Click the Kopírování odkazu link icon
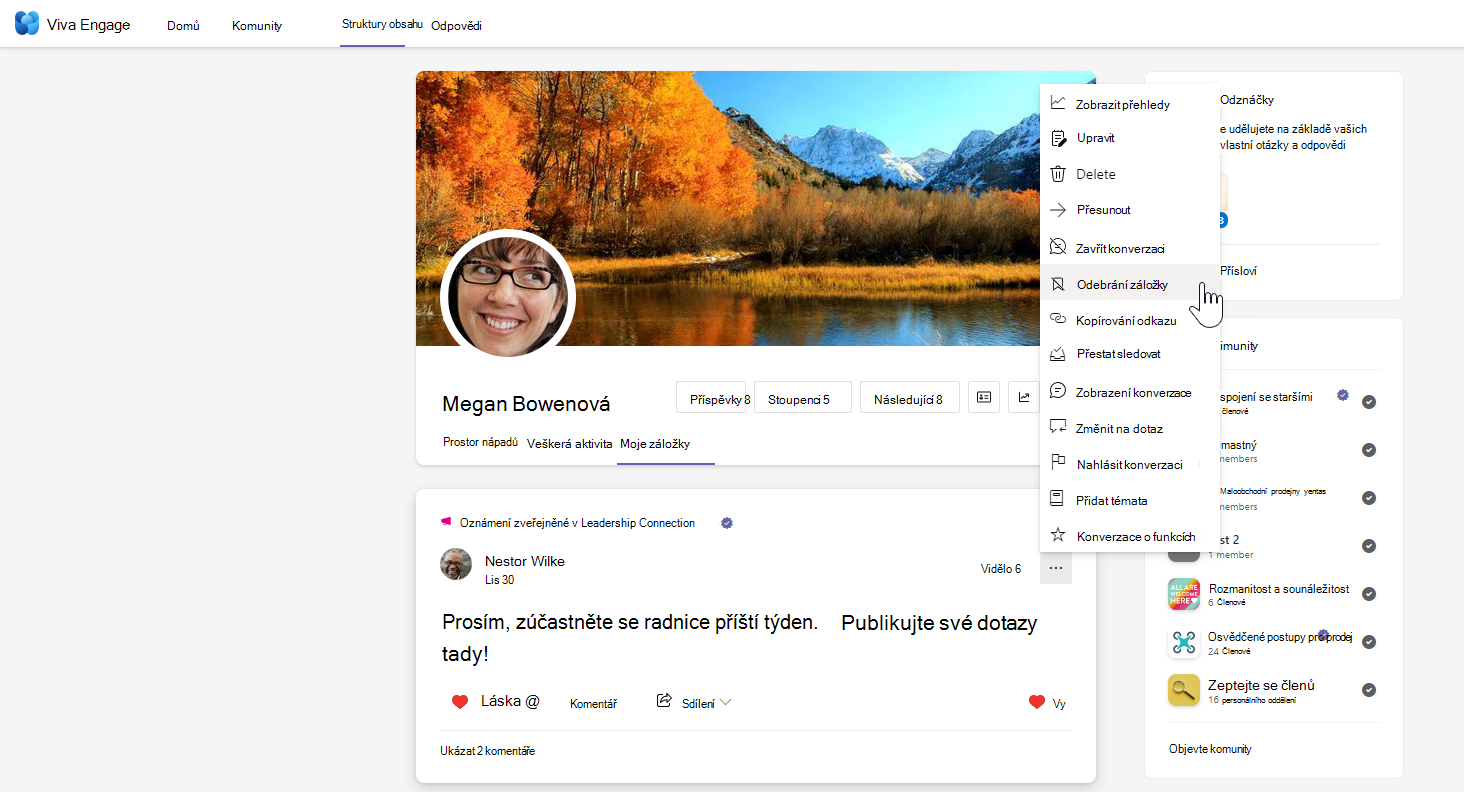The height and width of the screenshot is (792, 1464). 1058,319
